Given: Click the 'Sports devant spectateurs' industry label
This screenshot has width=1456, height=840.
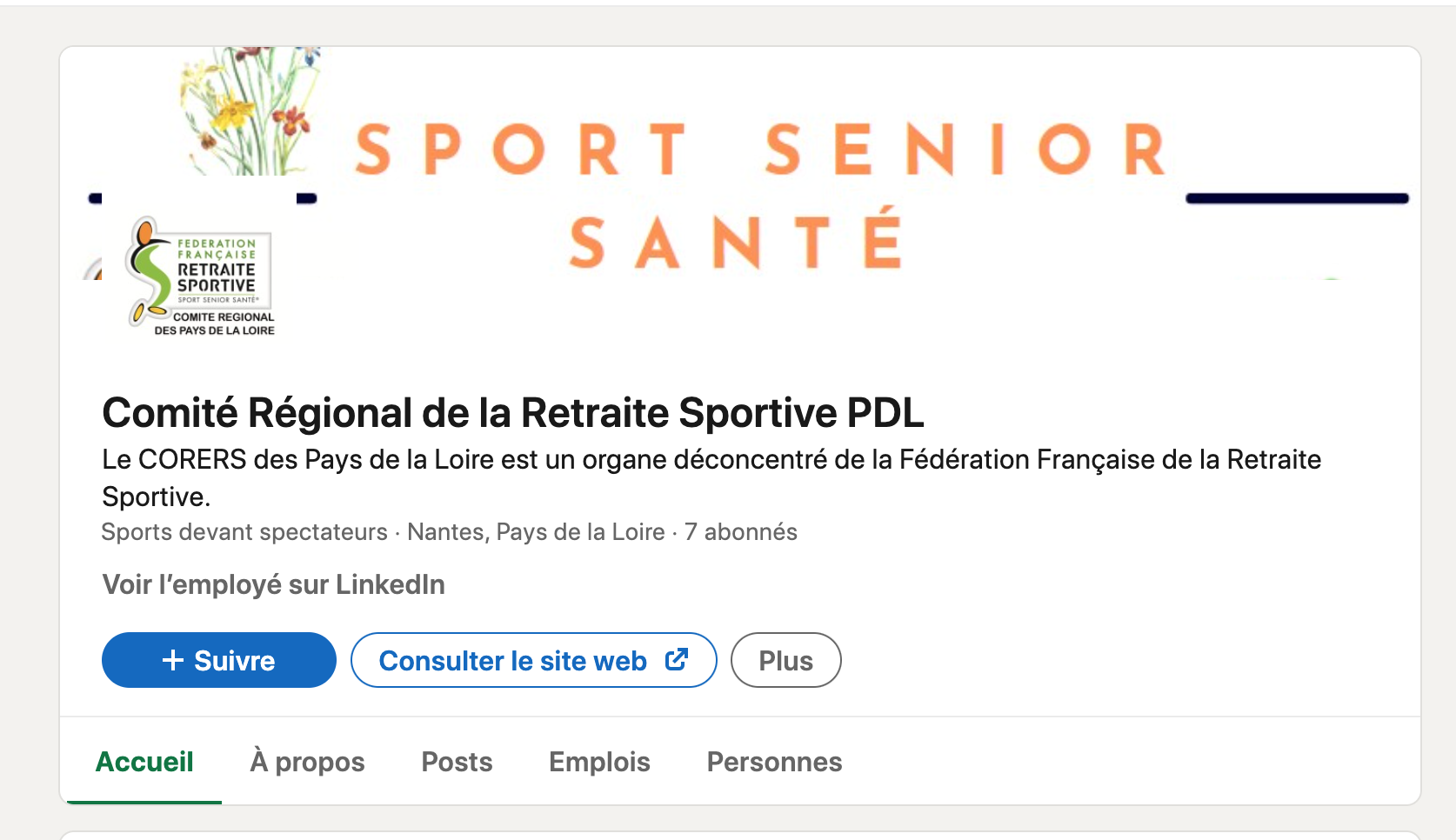Looking at the screenshot, I should coord(244,532).
